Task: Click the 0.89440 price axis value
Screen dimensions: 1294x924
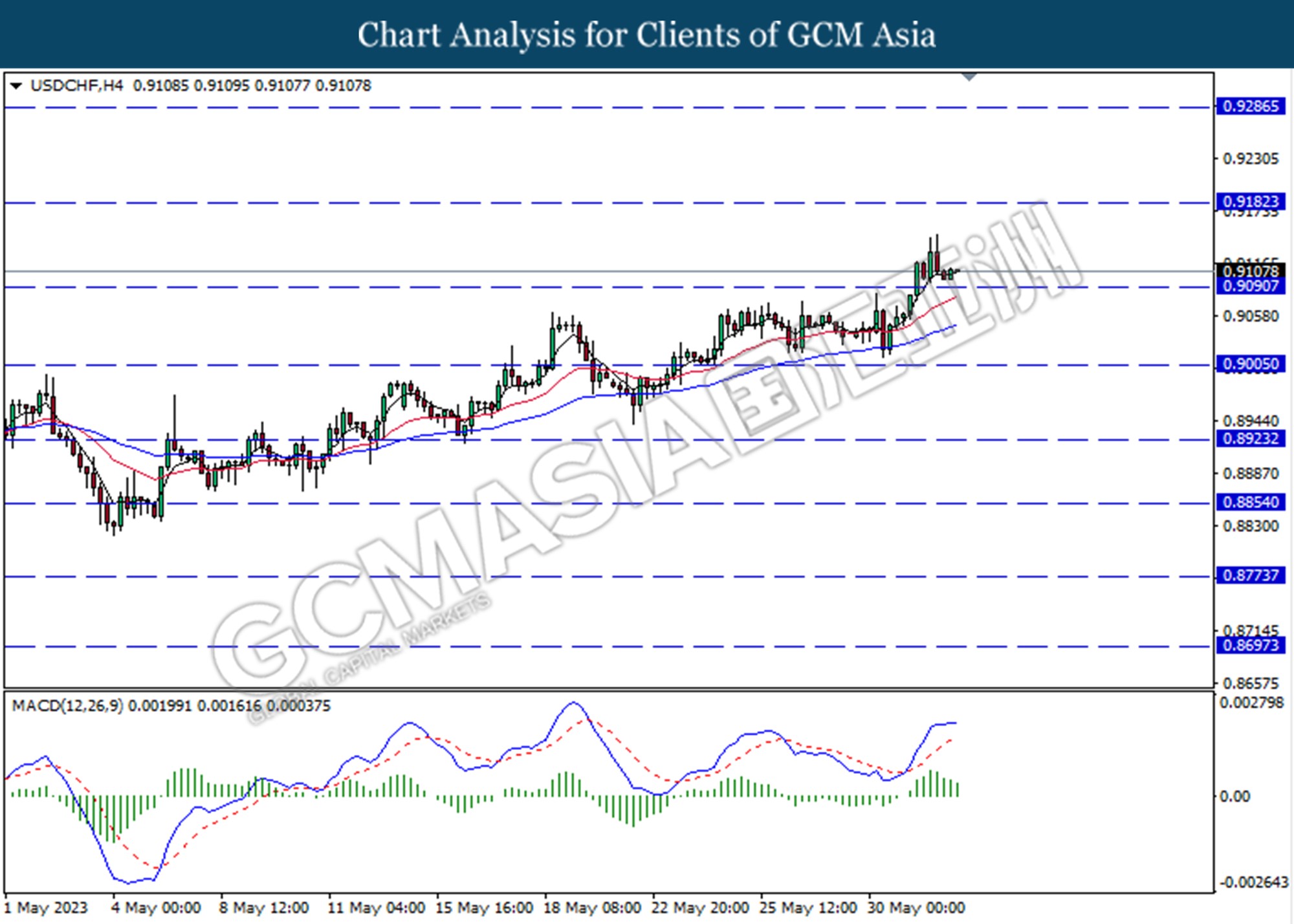Action: pos(1251,421)
